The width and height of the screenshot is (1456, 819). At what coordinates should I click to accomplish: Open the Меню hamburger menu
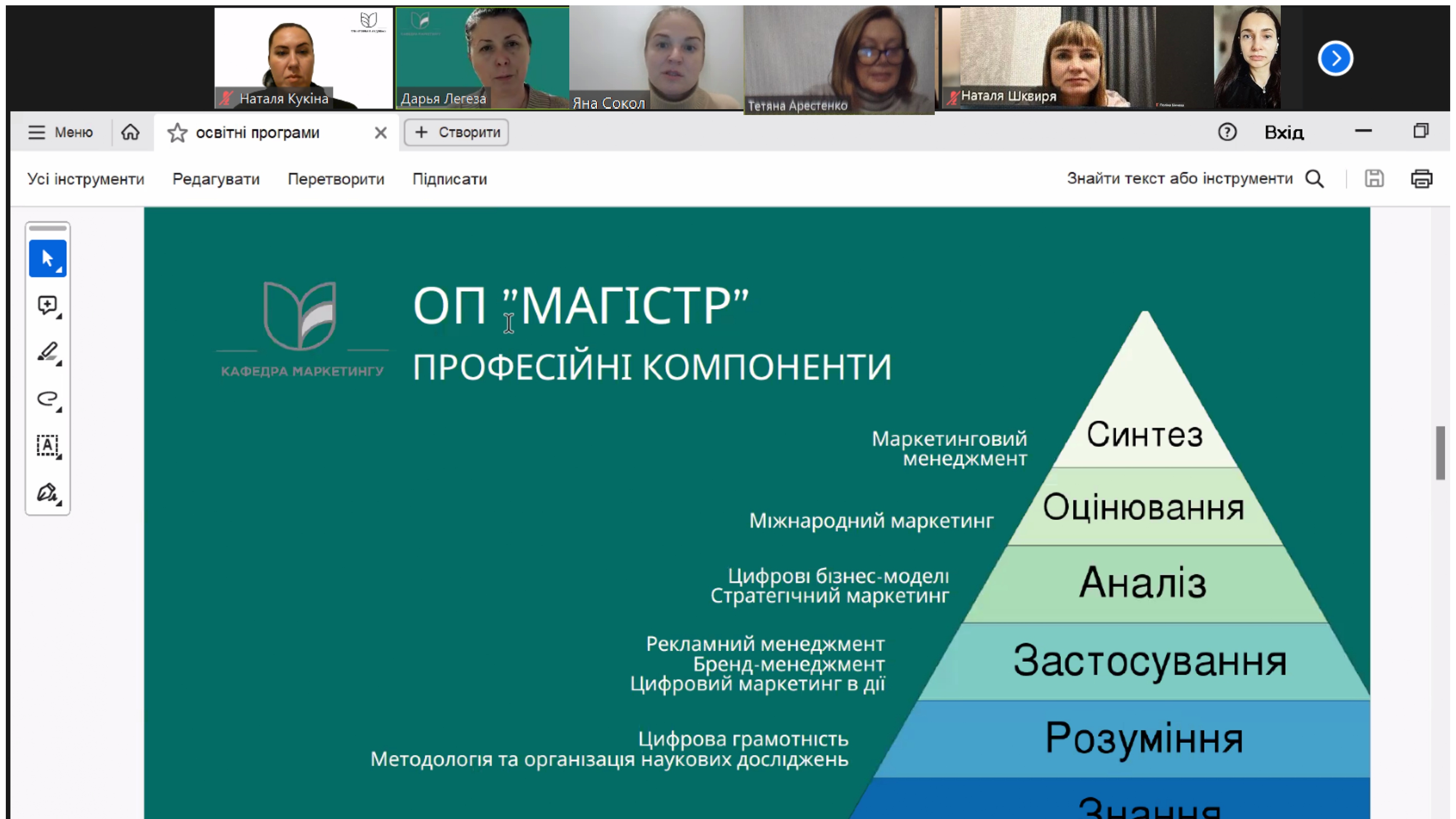pyautogui.click(x=60, y=132)
